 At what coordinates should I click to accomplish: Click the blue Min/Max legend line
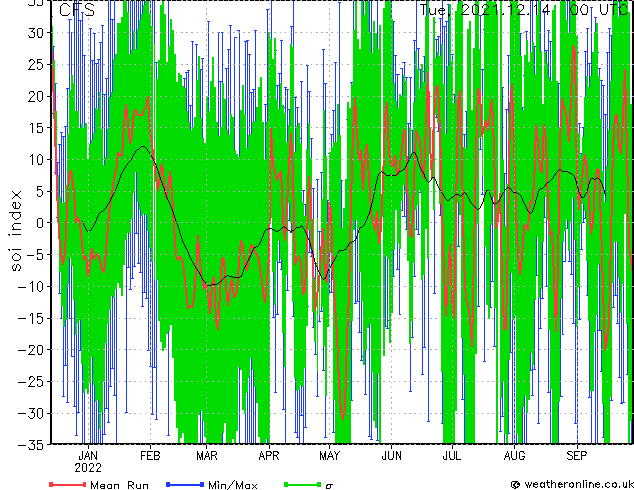(185, 484)
